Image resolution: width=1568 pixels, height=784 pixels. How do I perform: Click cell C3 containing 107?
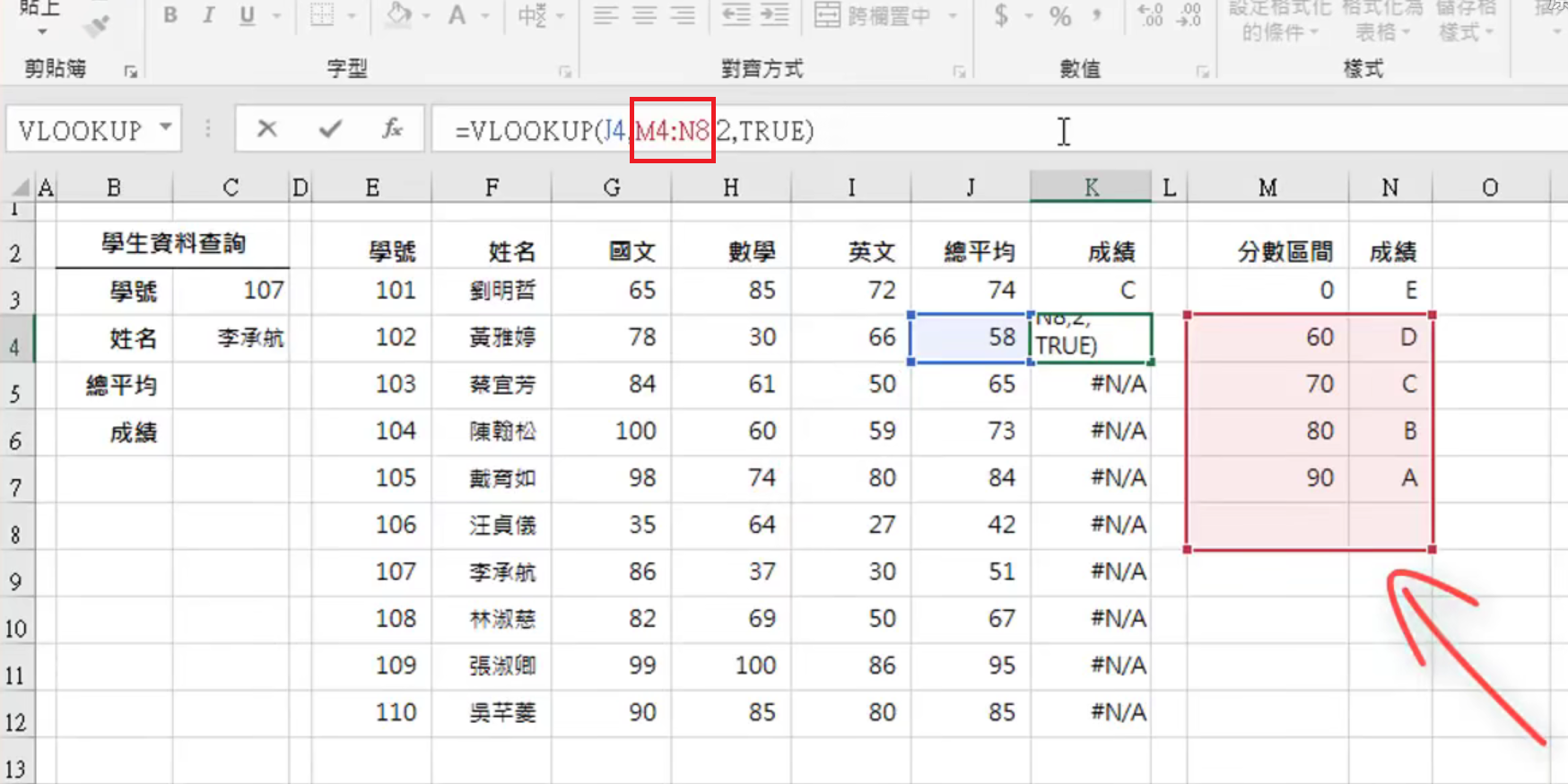pos(231,291)
